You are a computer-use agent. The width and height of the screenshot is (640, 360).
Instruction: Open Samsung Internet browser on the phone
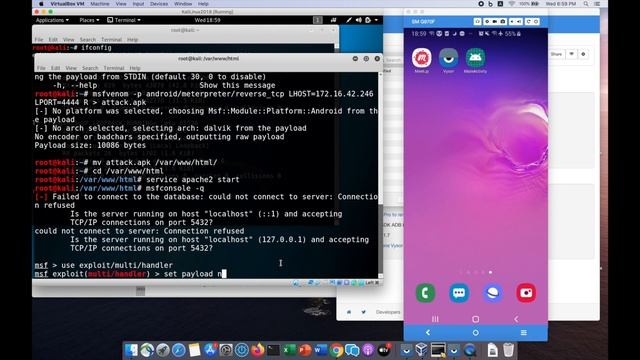(x=492, y=293)
